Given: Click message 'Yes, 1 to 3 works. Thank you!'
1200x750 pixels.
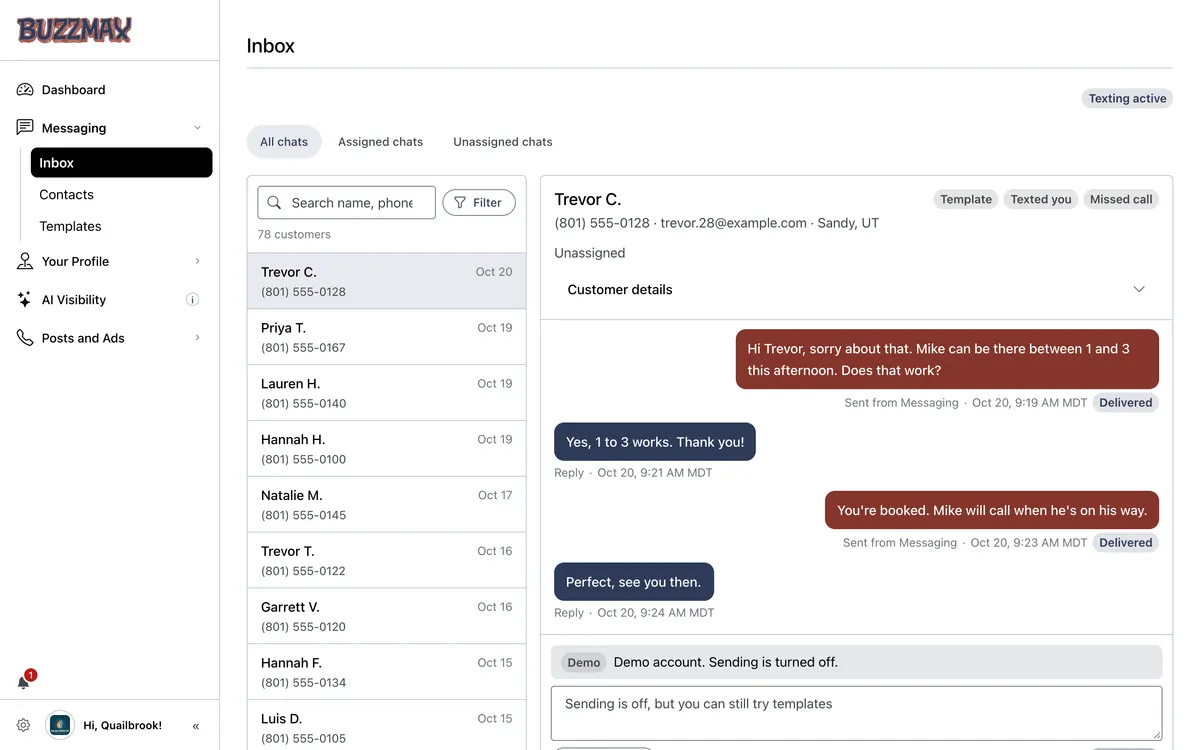Looking at the screenshot, I should click(655, 442).
